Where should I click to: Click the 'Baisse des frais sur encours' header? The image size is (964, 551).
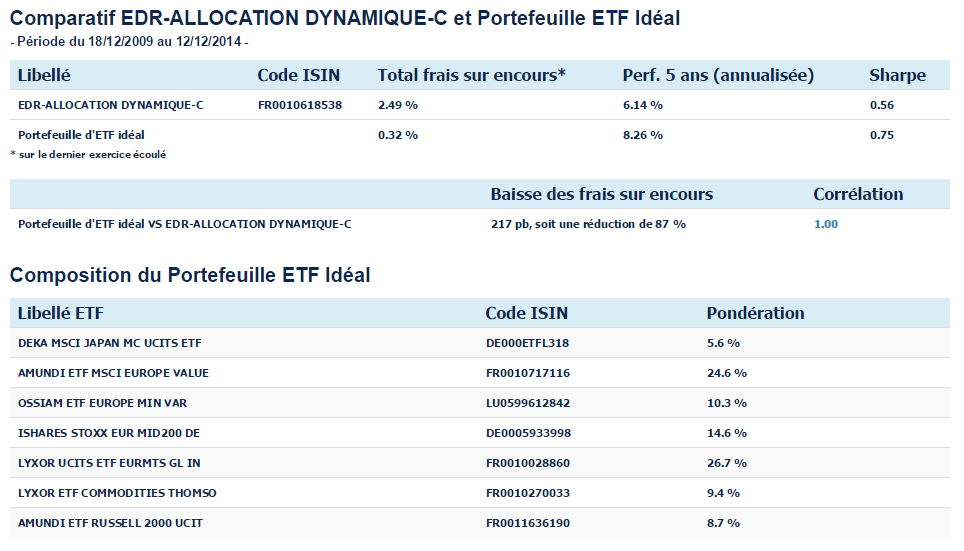pyautogui.click(x=601, y=194)
